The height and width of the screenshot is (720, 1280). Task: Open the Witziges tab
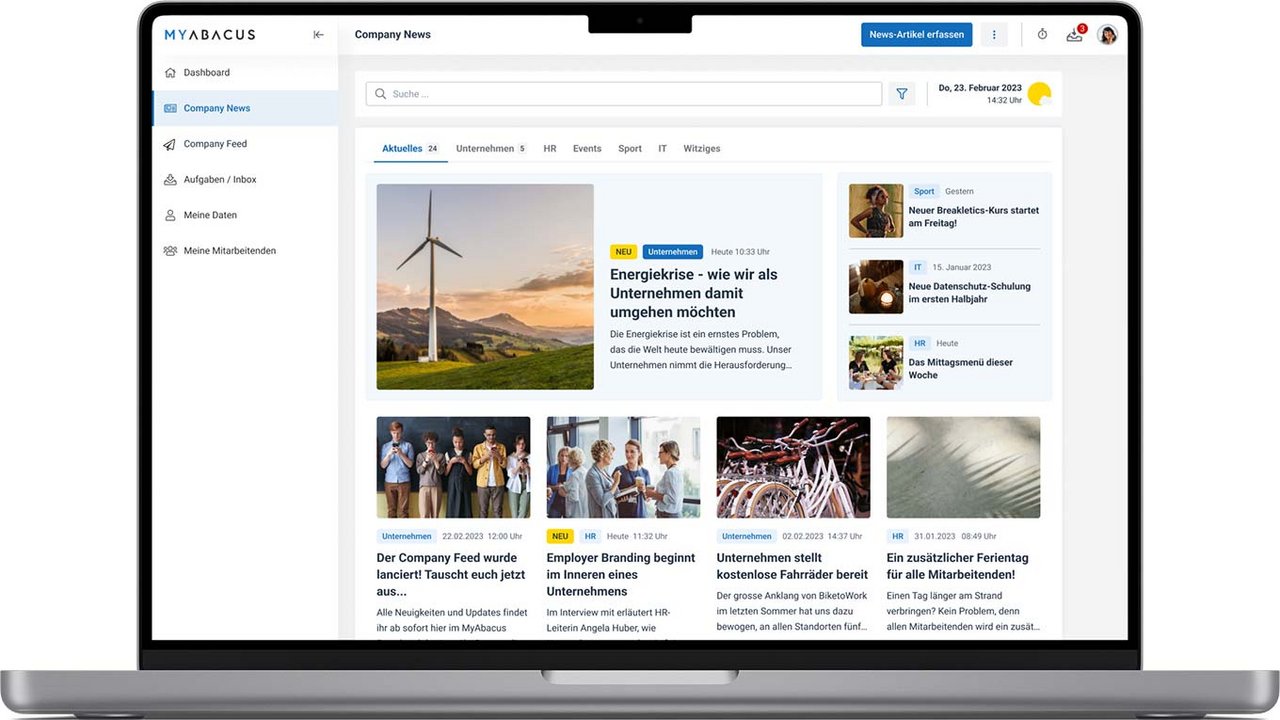click(701, 149)
